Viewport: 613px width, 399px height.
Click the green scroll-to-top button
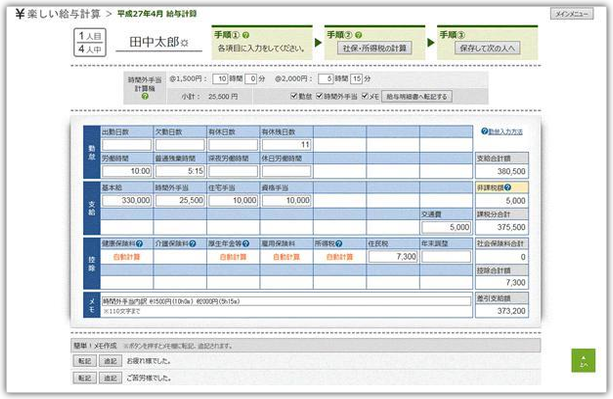[x=583, y=360]
